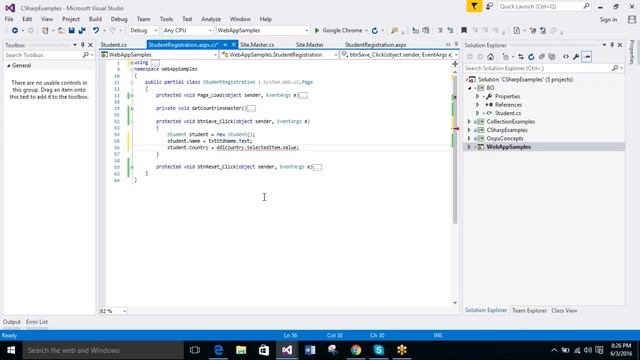Click View Code icon in Solution Explorer
The image size is (640, 360).
click(566, 57)
